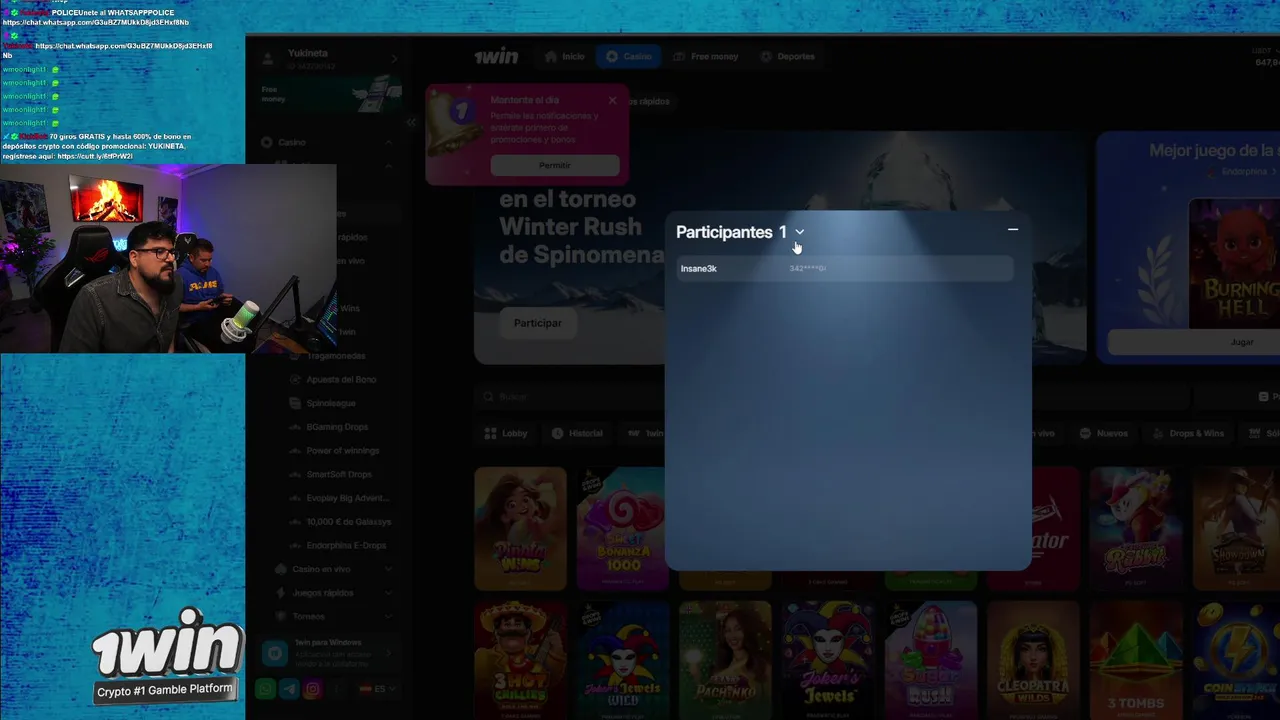The height and width of the screenshot is (720, 1280).
Task: Click 1win para Windows download banner
Action: click(x=327, y=653)
